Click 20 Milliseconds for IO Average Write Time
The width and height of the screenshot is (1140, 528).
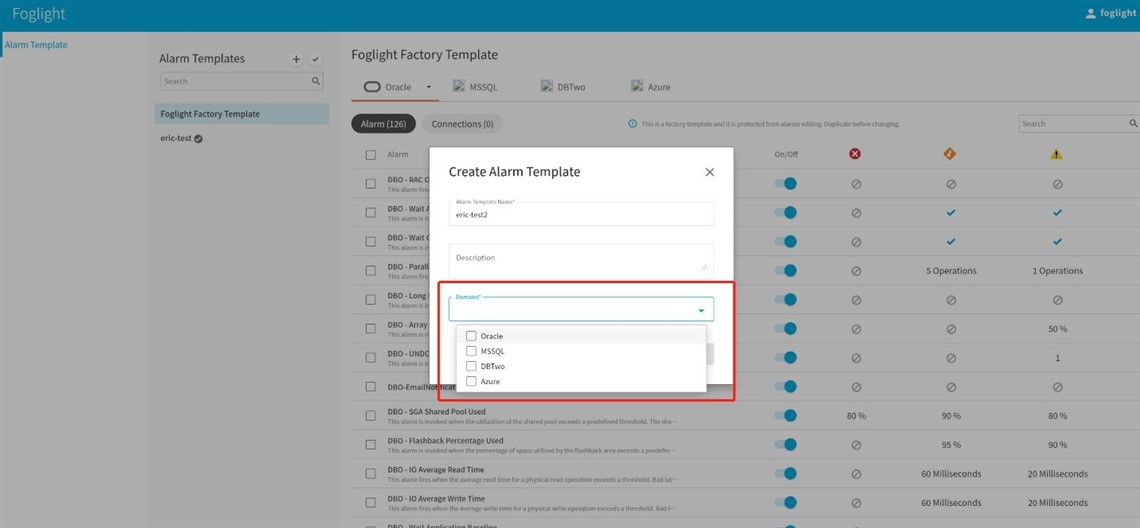(x=1057, y=503)
